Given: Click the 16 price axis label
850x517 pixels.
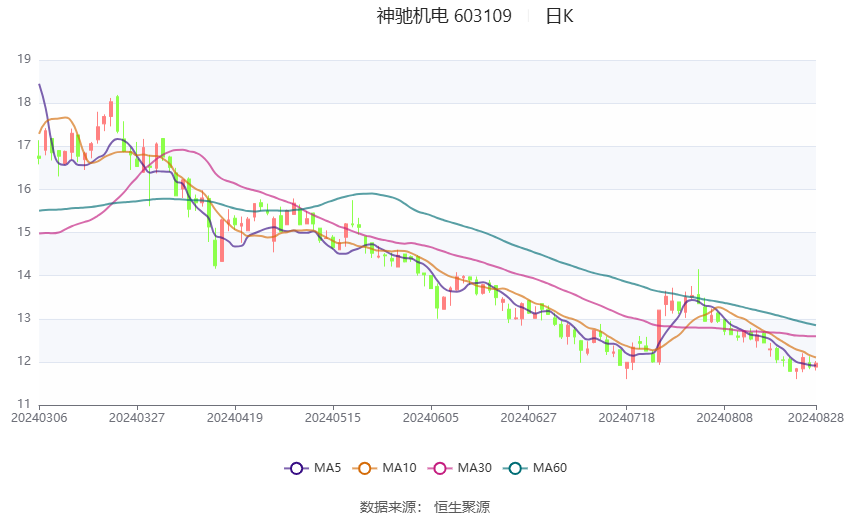Looking at the screenshot, I should point(24,189).
